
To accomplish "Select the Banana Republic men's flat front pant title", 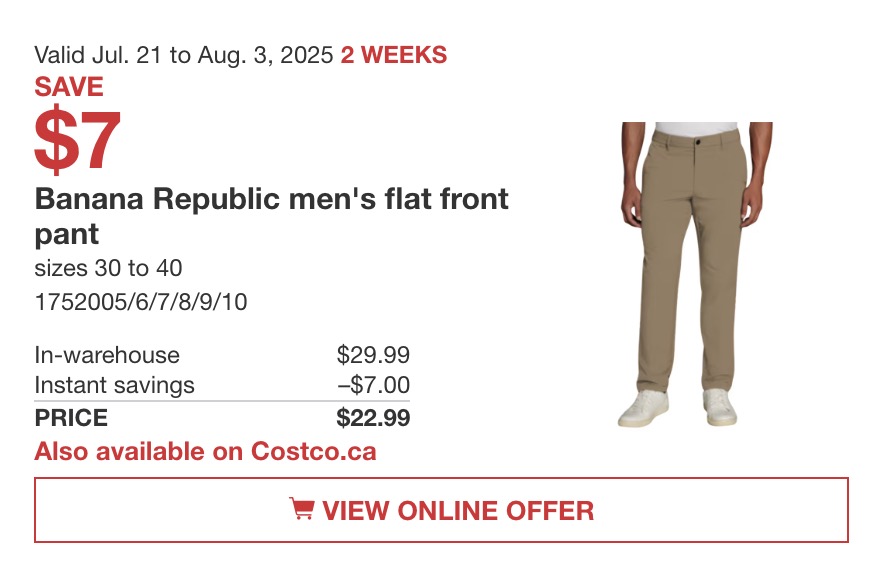I will [x=272, y=216].
